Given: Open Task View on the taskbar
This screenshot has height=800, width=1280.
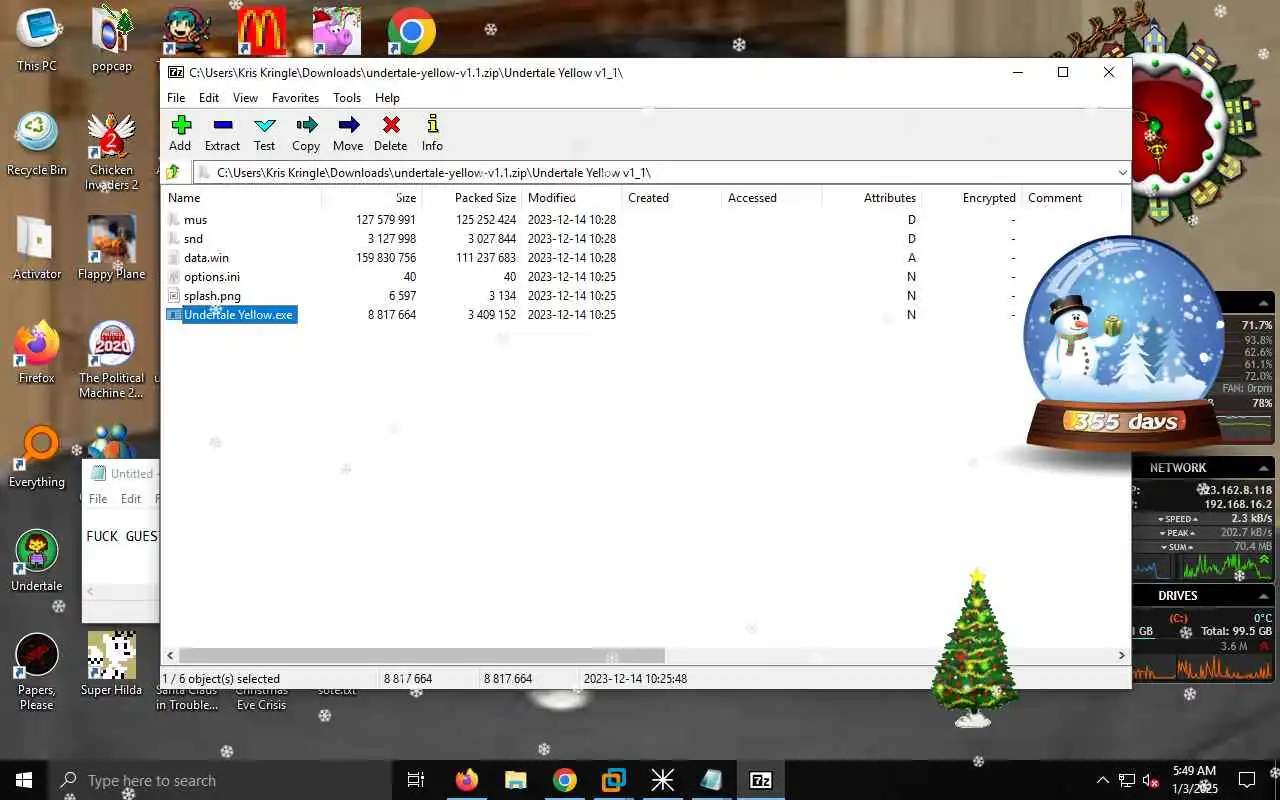Looking at the screenshot, I should pos(416,780).
